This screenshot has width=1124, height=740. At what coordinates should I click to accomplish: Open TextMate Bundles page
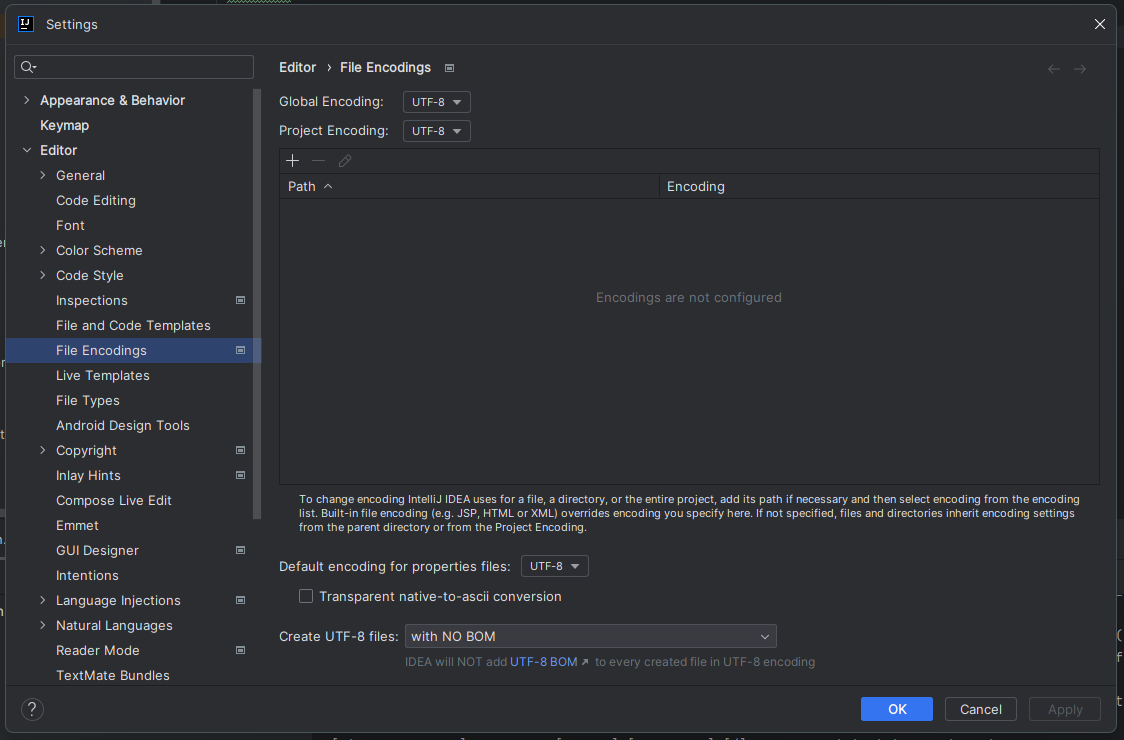click(x=113, y=675)
